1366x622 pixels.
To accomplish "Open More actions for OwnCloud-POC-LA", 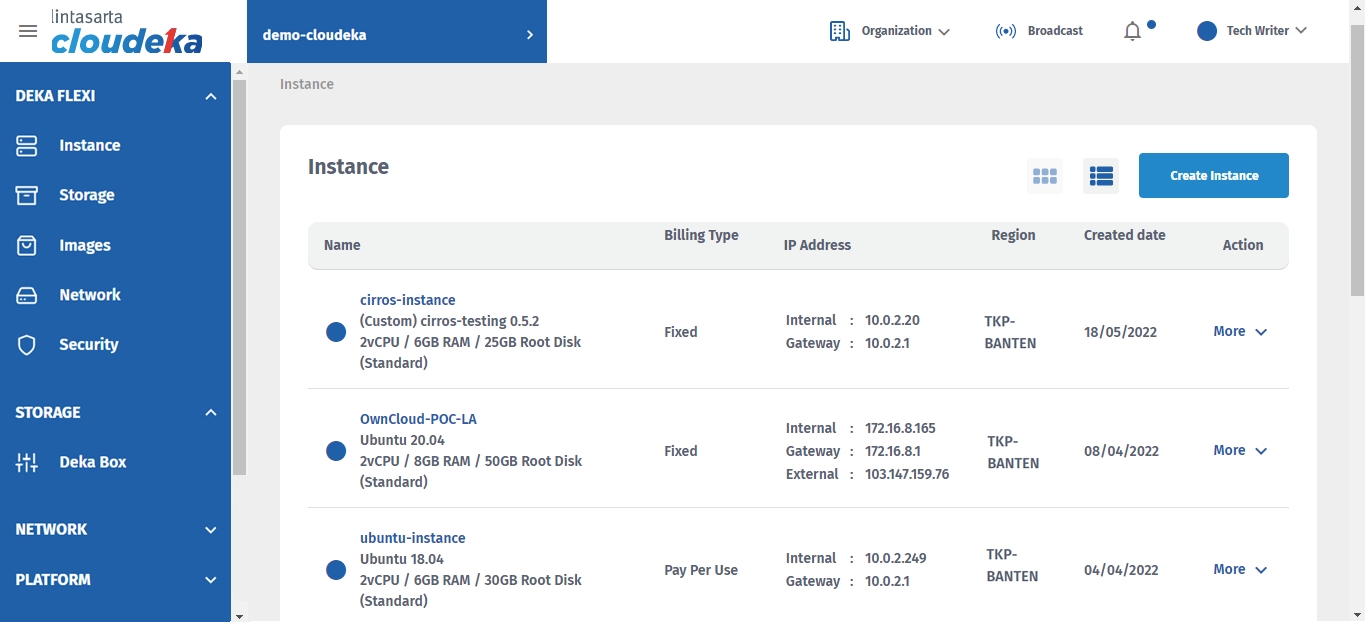I will pyautogui.click(x=1240, y=451).
